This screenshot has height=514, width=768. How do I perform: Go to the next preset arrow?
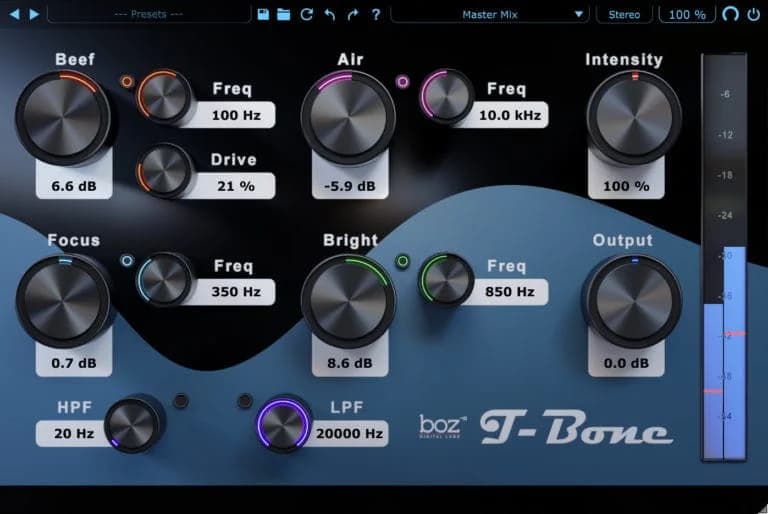tap(34, 14)
